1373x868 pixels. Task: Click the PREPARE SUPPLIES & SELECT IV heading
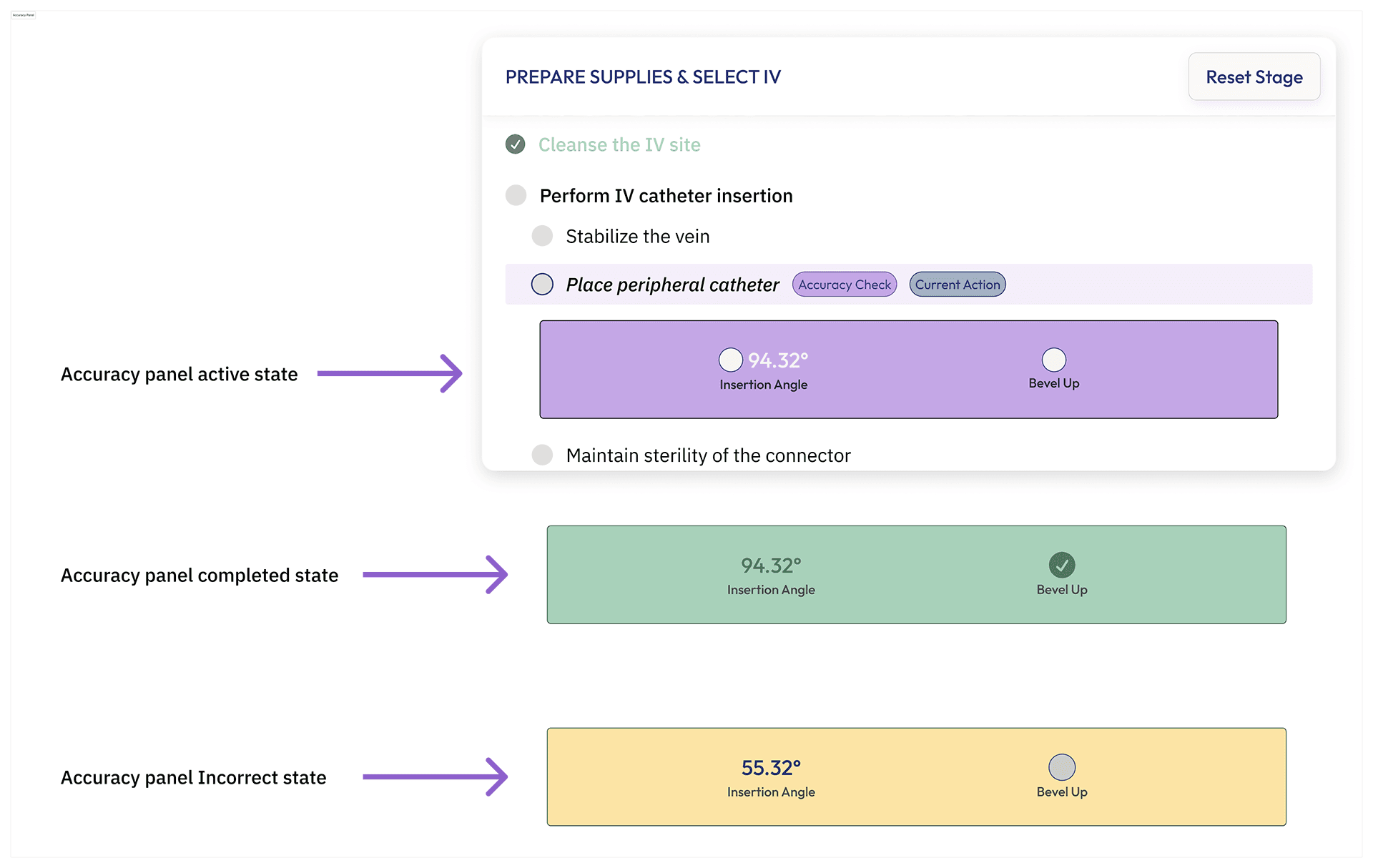(x=643, y=77)
